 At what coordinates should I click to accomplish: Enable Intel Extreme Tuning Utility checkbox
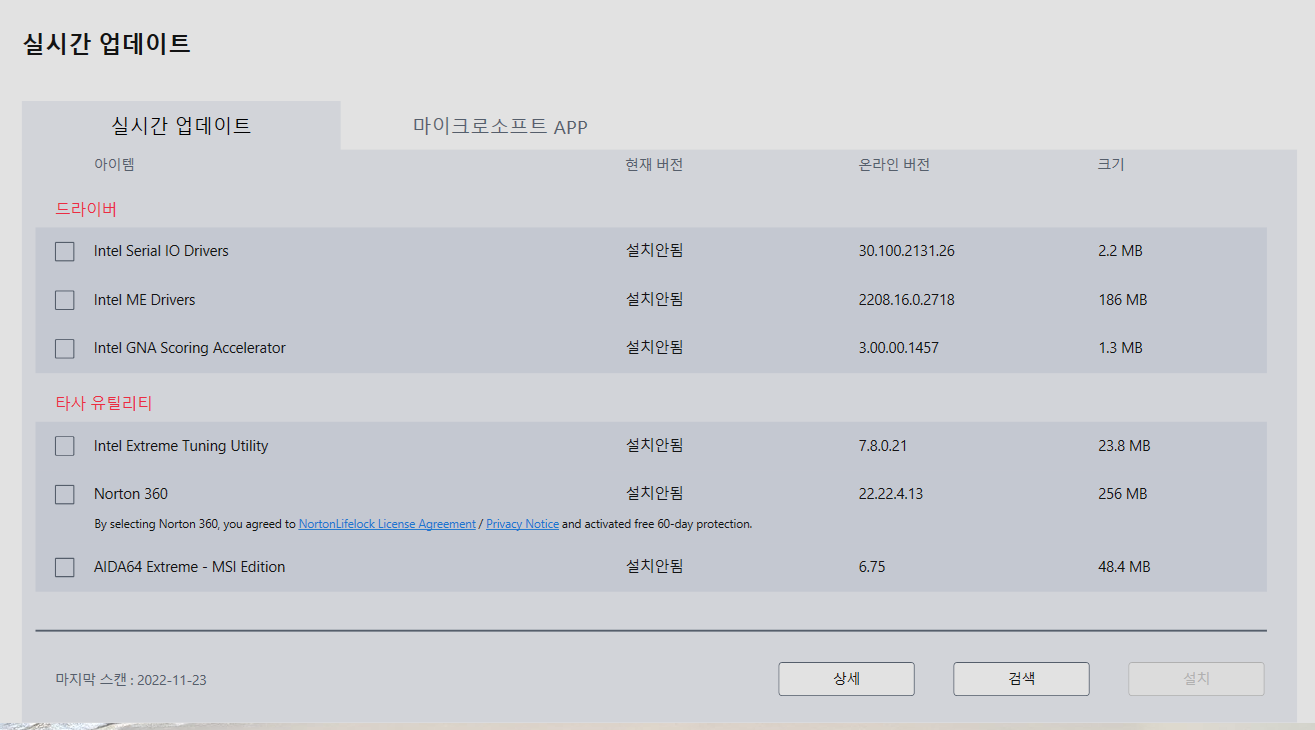[65, 446]
